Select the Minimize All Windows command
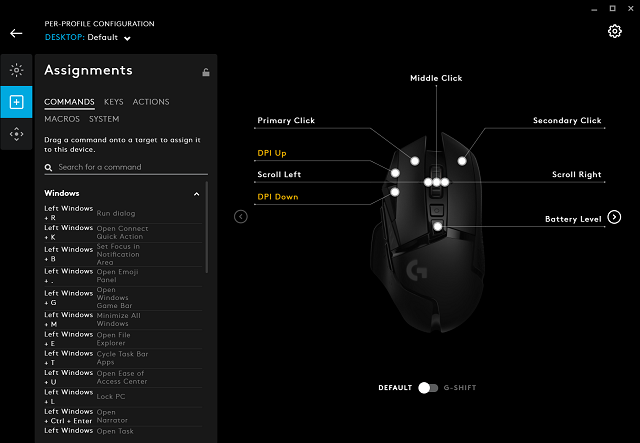This screenshot has height=443, width=640. (120, 319)
